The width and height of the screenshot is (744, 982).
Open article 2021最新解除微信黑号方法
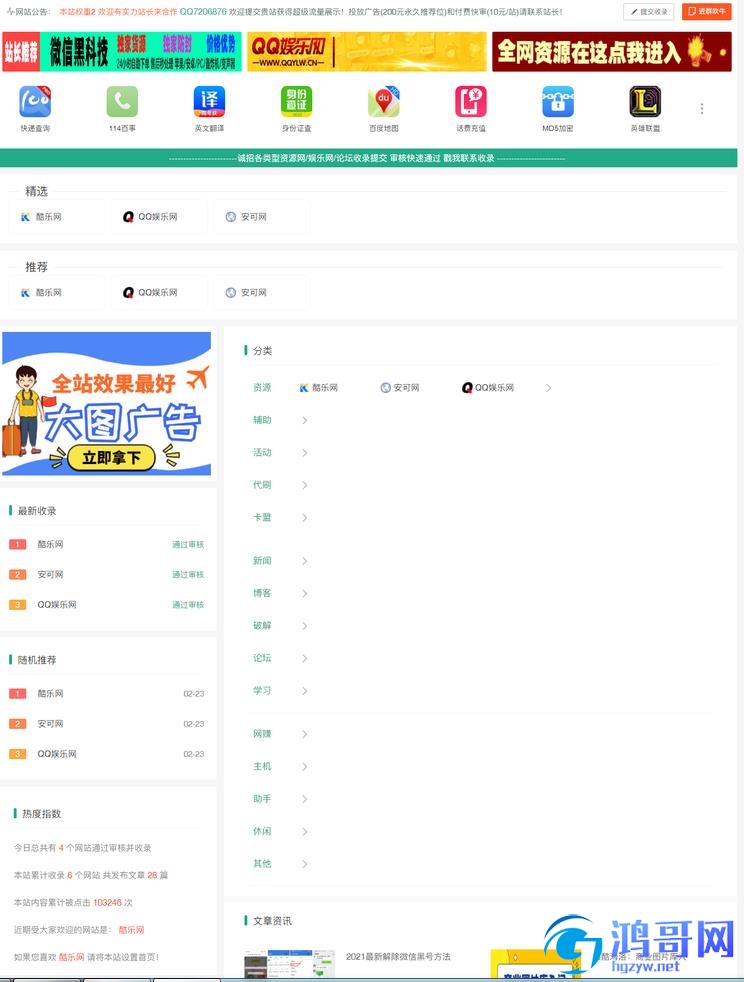tap(398, 956)
